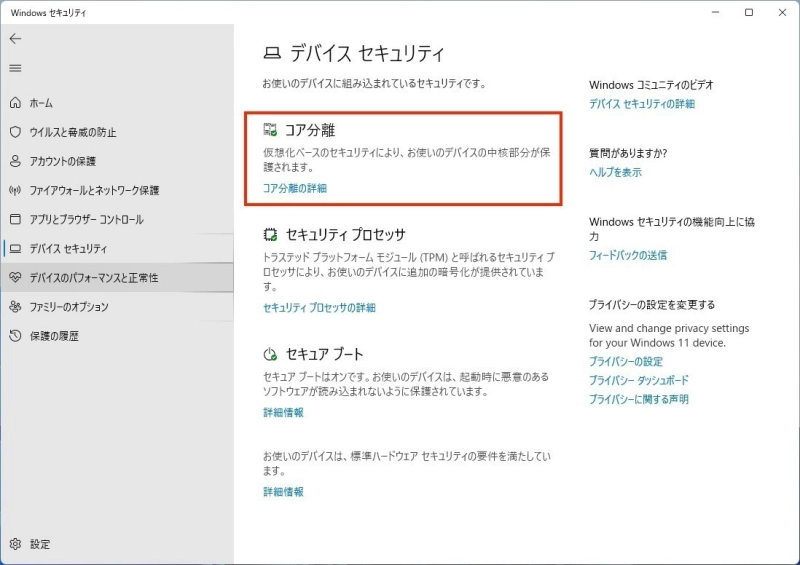
Task: Click the secure boot power icon
Action: coord(270,354)
